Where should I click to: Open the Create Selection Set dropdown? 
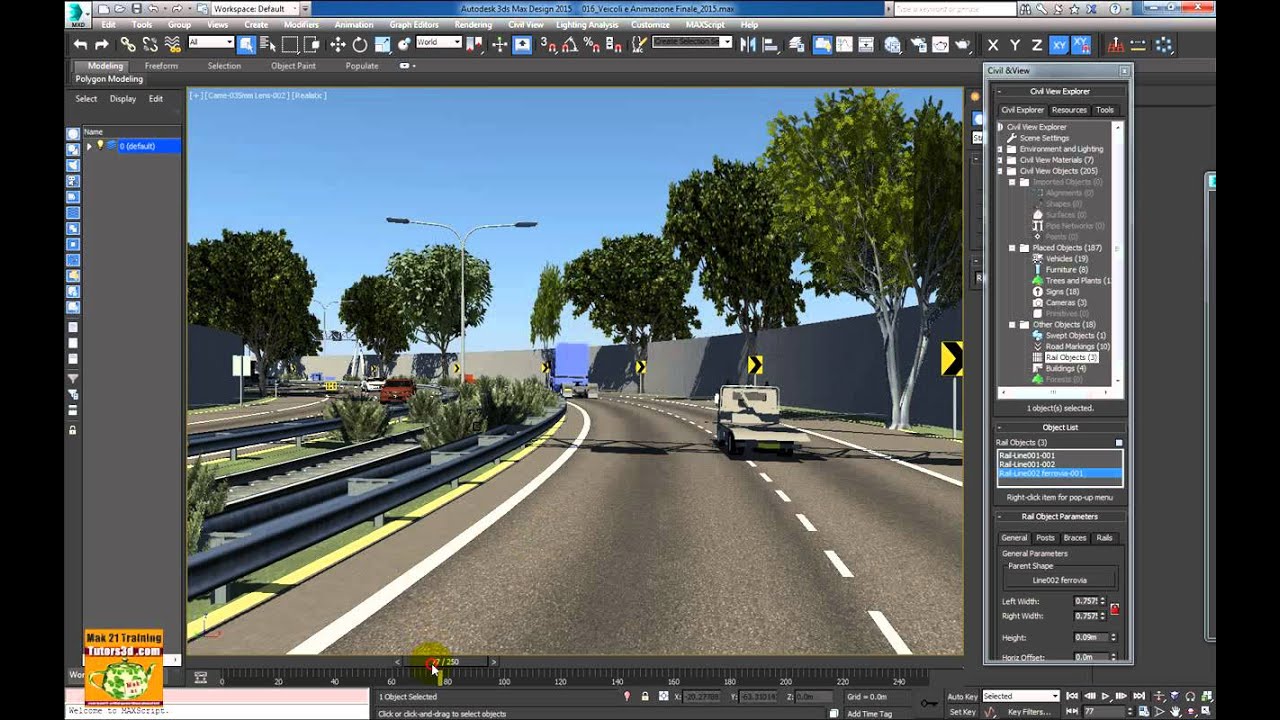(692, 43)
